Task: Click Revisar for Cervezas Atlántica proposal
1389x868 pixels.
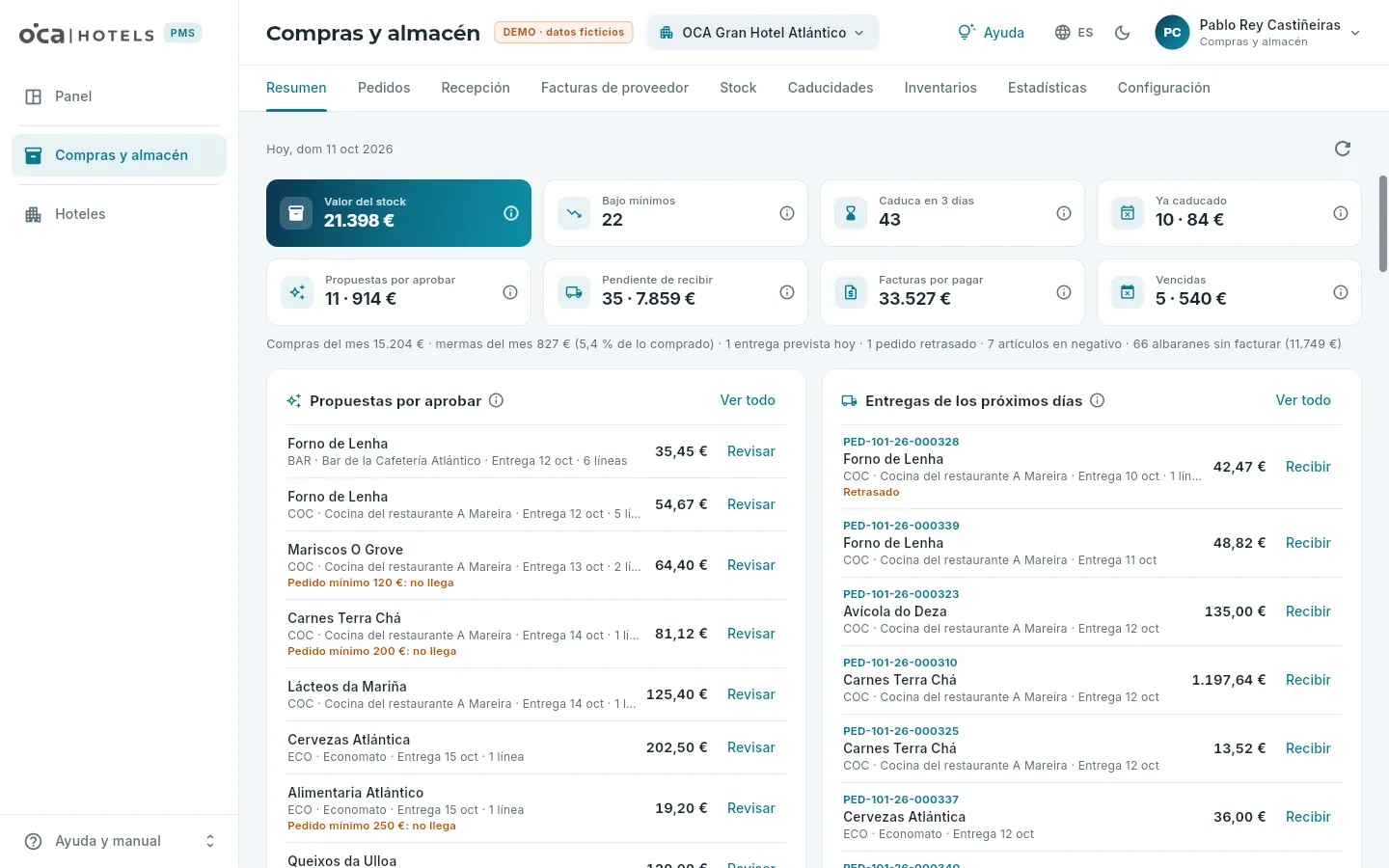Action: tap(751, 747)
